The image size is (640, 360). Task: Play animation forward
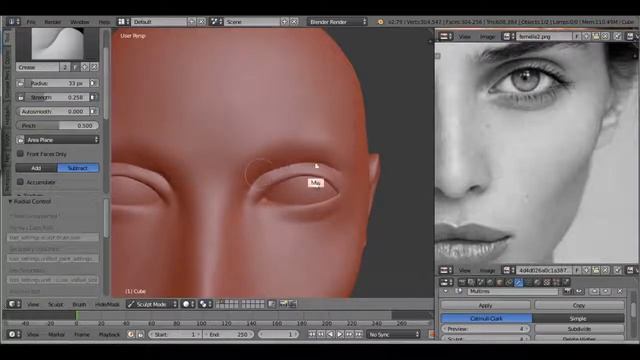click(340, 334)
